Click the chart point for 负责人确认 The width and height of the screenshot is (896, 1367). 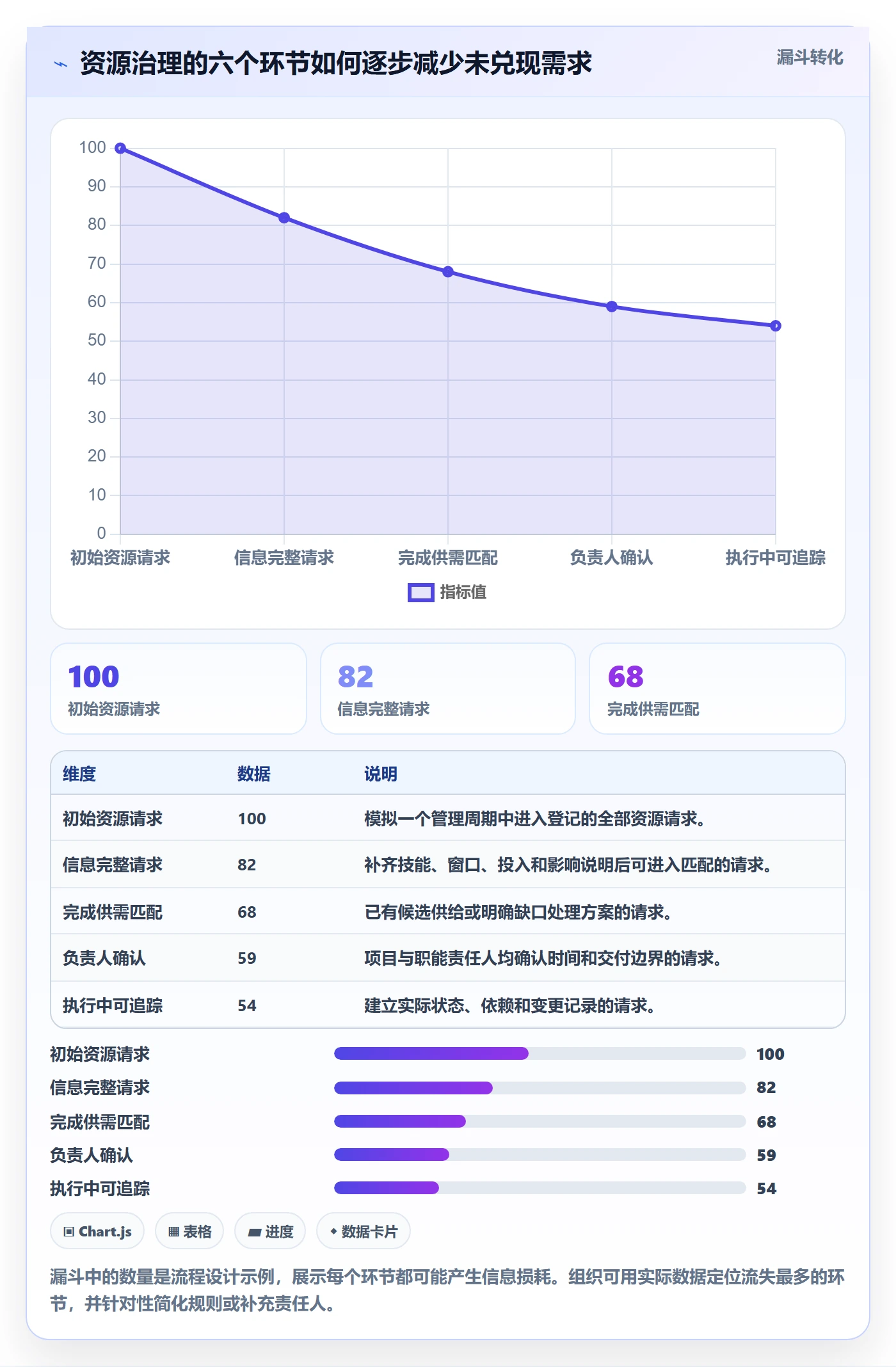coord(612,307)
